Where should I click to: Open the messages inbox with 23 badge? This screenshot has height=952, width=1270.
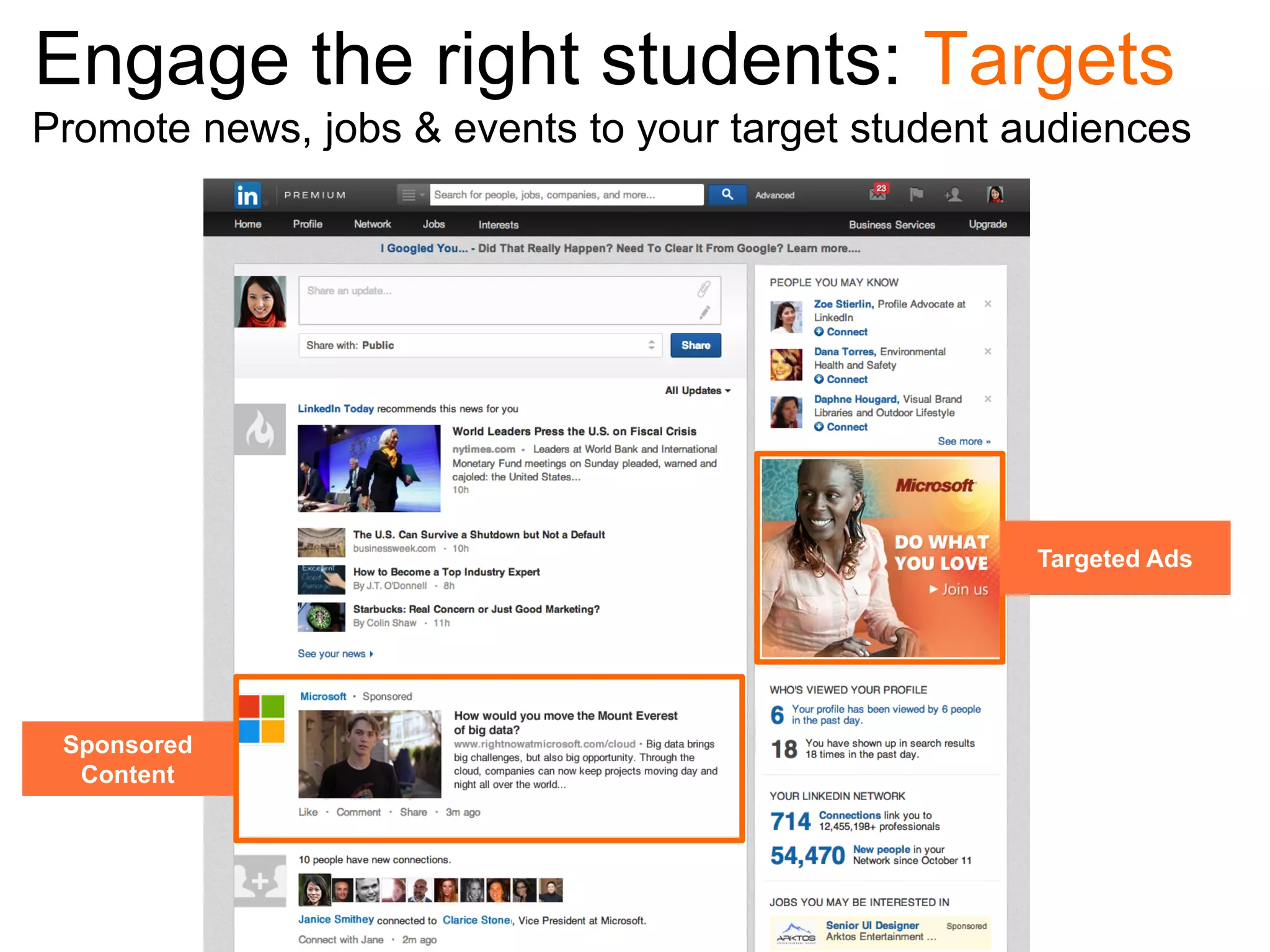point(879,193)
